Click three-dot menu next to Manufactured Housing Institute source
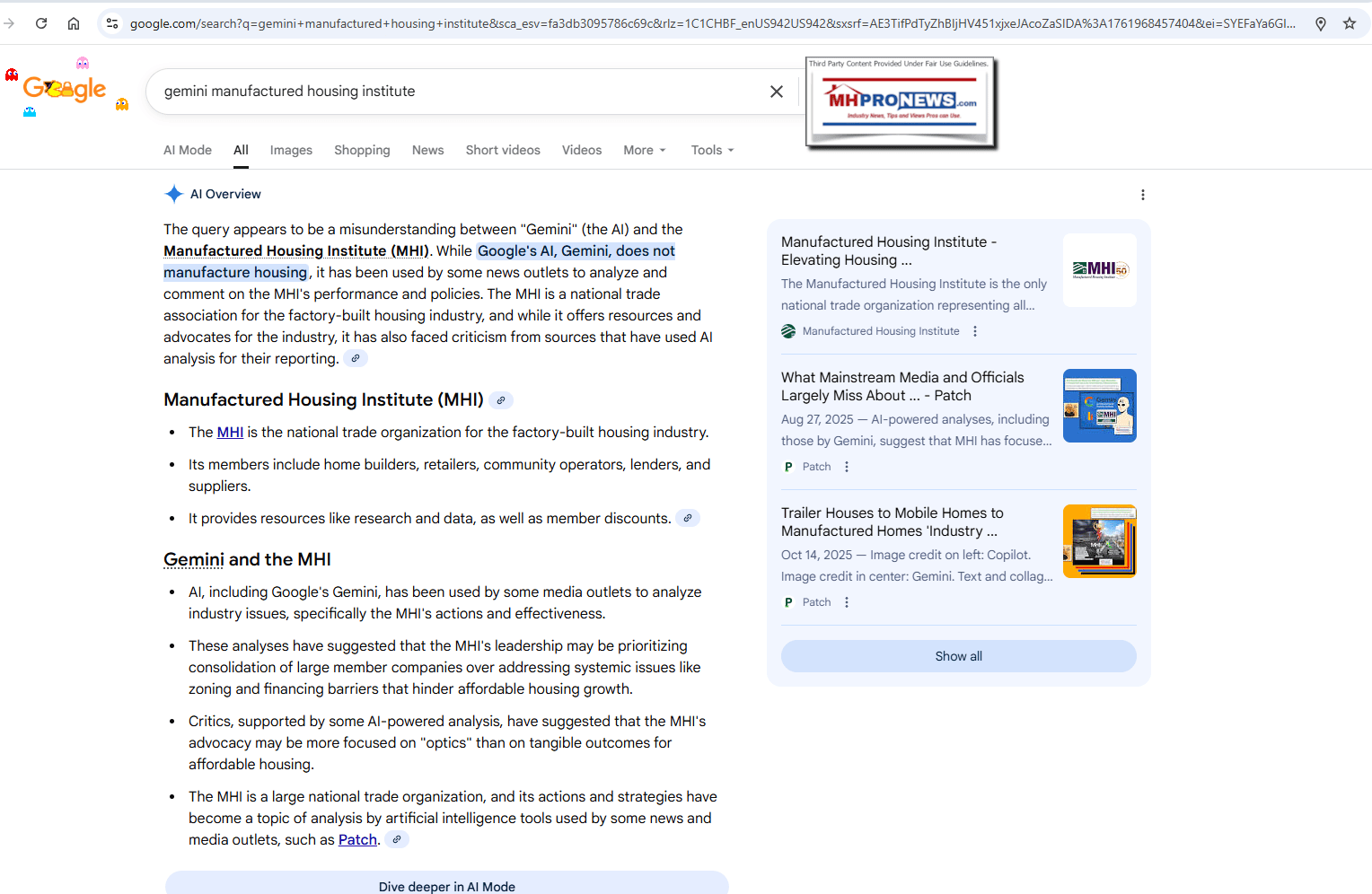Screen dimensions: 1372x894 975,331
